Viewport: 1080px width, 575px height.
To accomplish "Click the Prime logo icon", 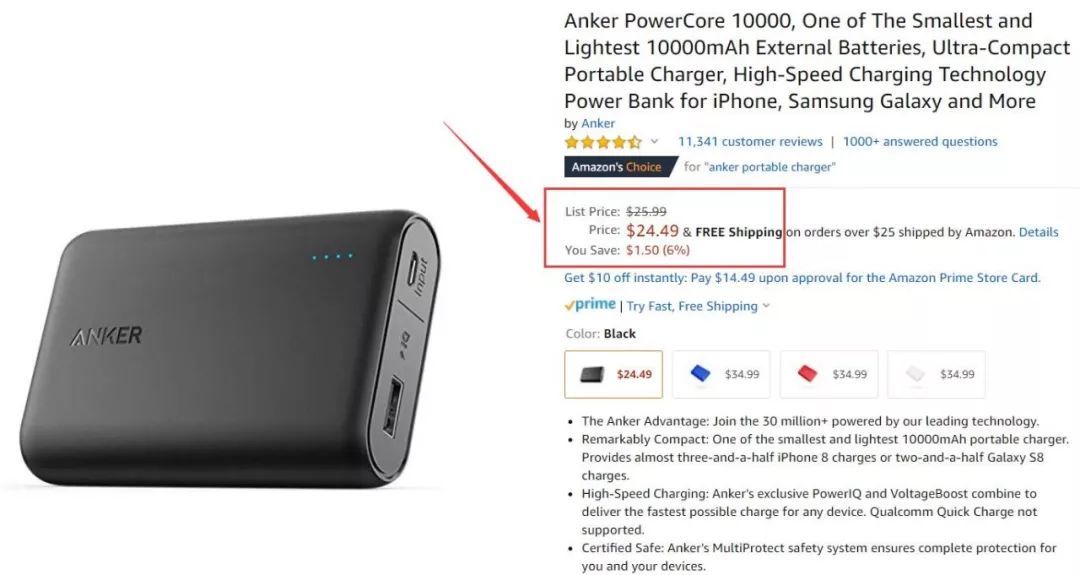I will tap(590, 305).
